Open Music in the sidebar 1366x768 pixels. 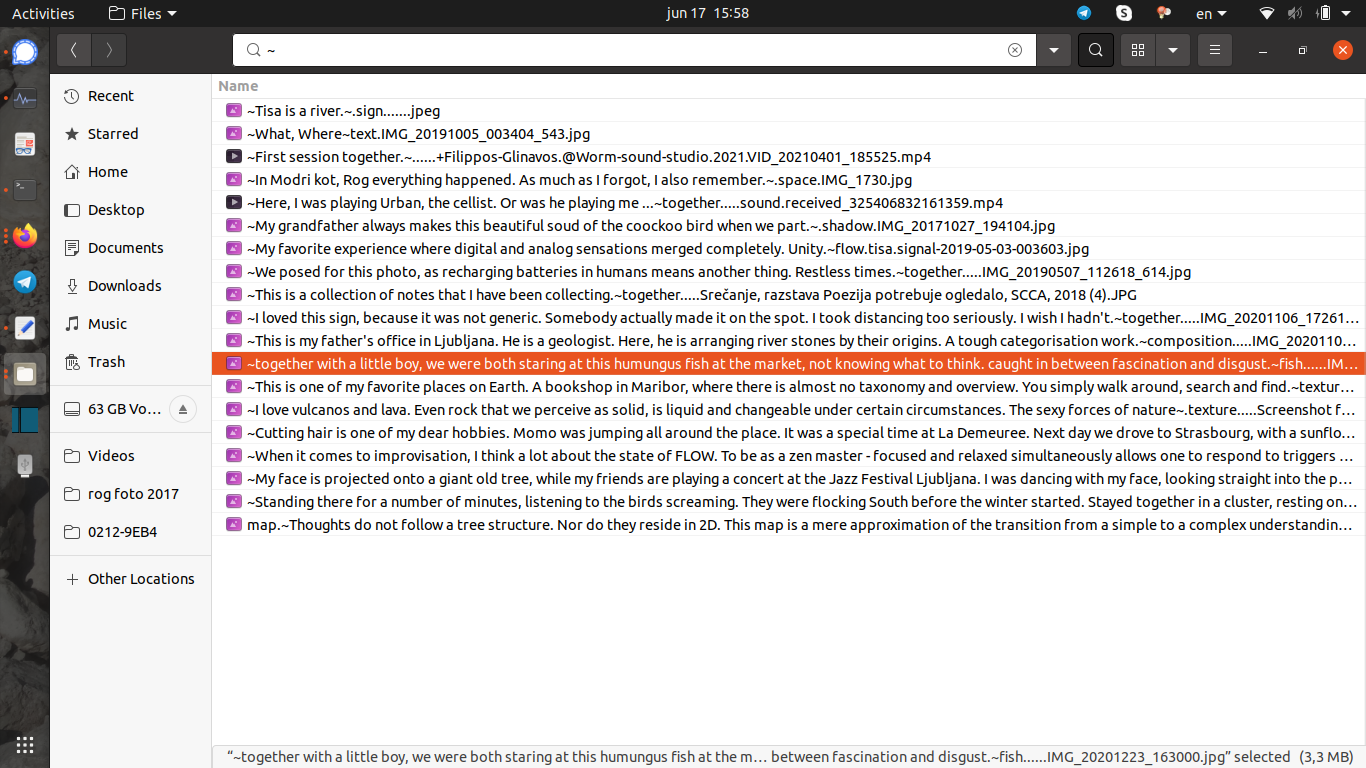[131, 324]
